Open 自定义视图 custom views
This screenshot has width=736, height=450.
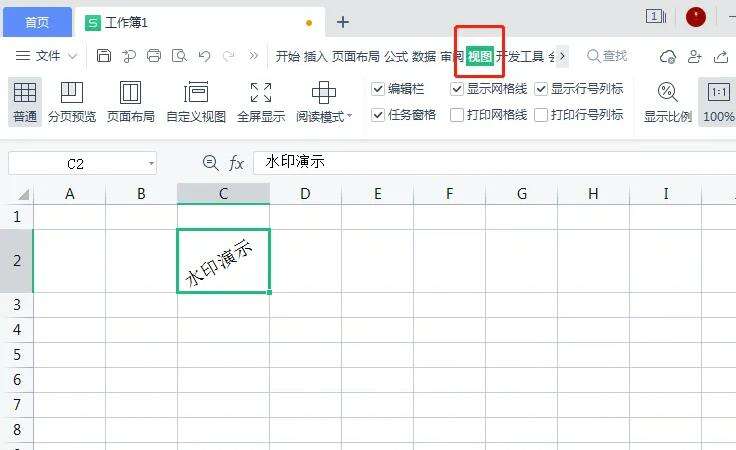click(x=196, y=102)
